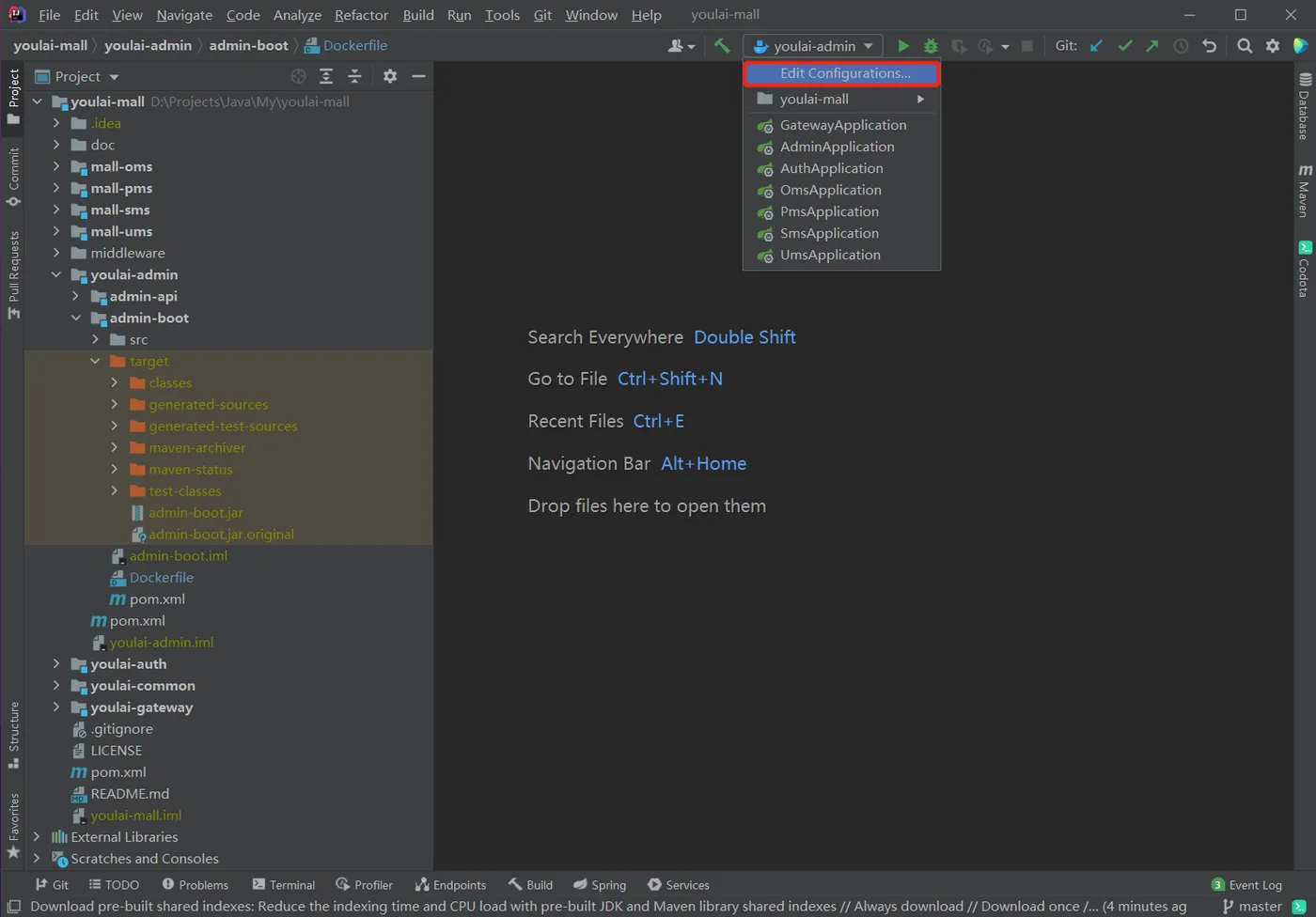Open the Commit tool window tab
The width and height of the screenshot is (1316, 917).
(13, 177)
